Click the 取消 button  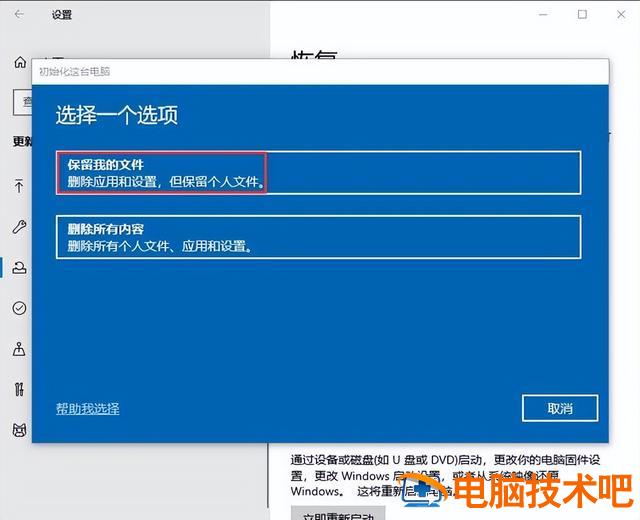tap(560, 408)
